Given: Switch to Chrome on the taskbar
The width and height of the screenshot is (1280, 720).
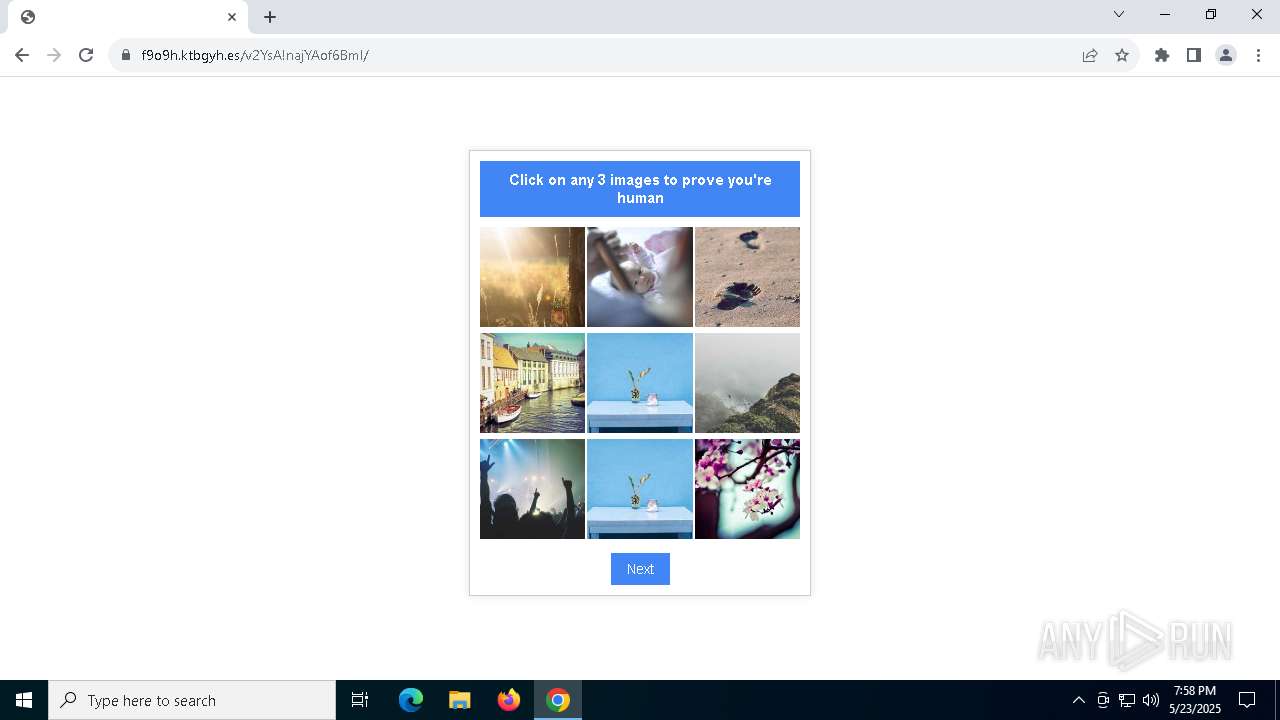Looking at the screenshot, I should pos(558,700).
